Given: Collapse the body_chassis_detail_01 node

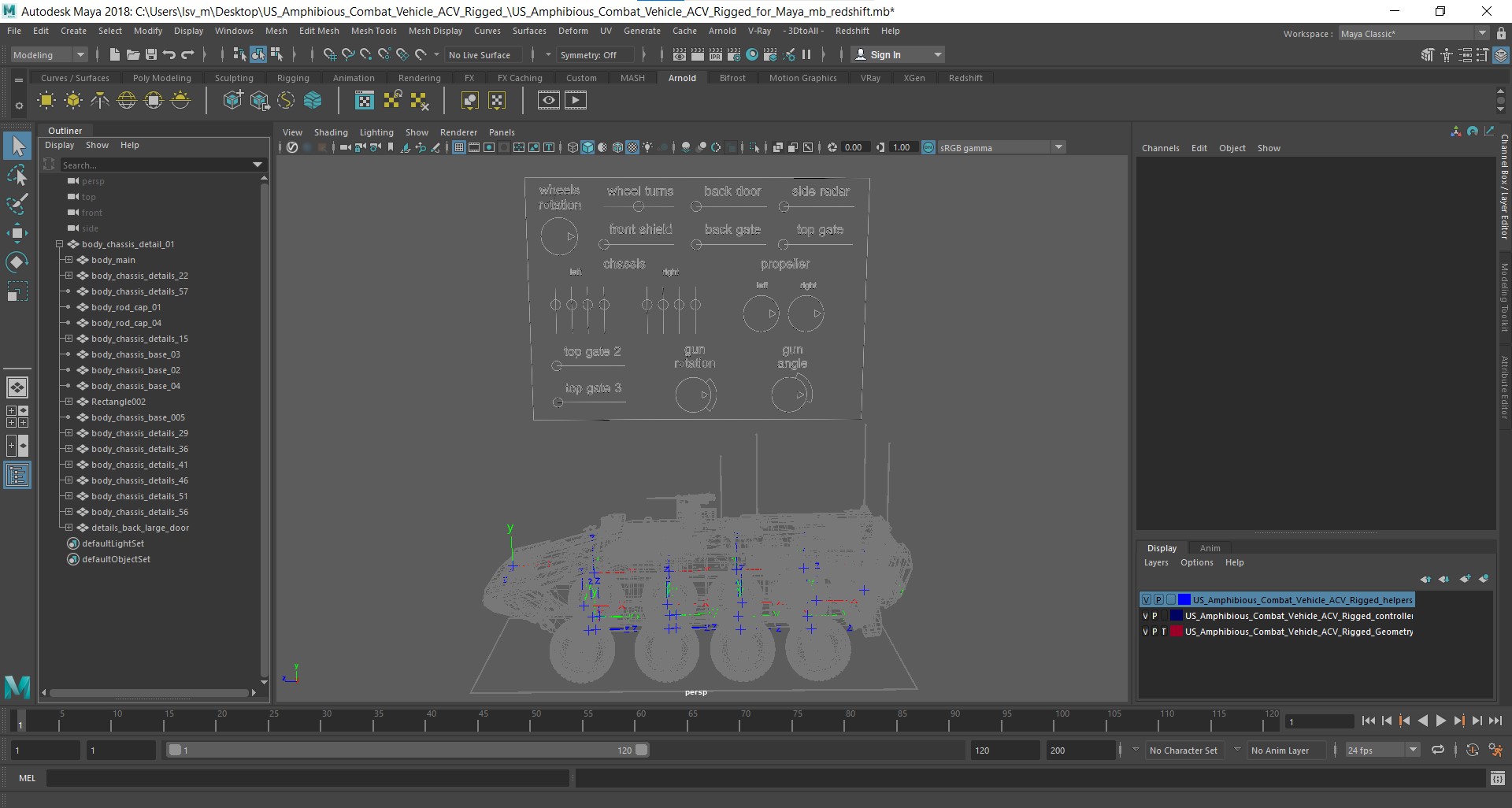Looking at the screenshot, I should click(x=59, y=244).
